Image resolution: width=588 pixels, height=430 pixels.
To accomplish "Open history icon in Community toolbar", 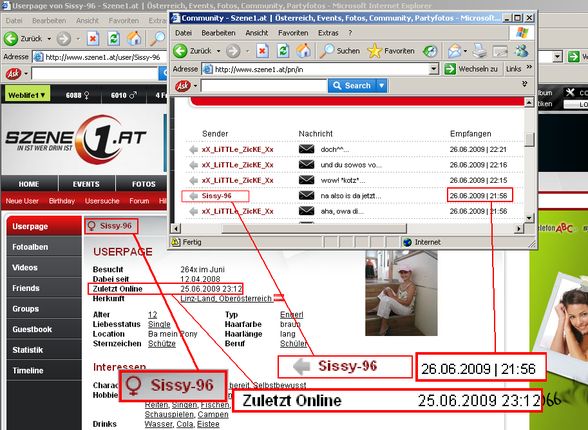I will [x=430, y=51].
